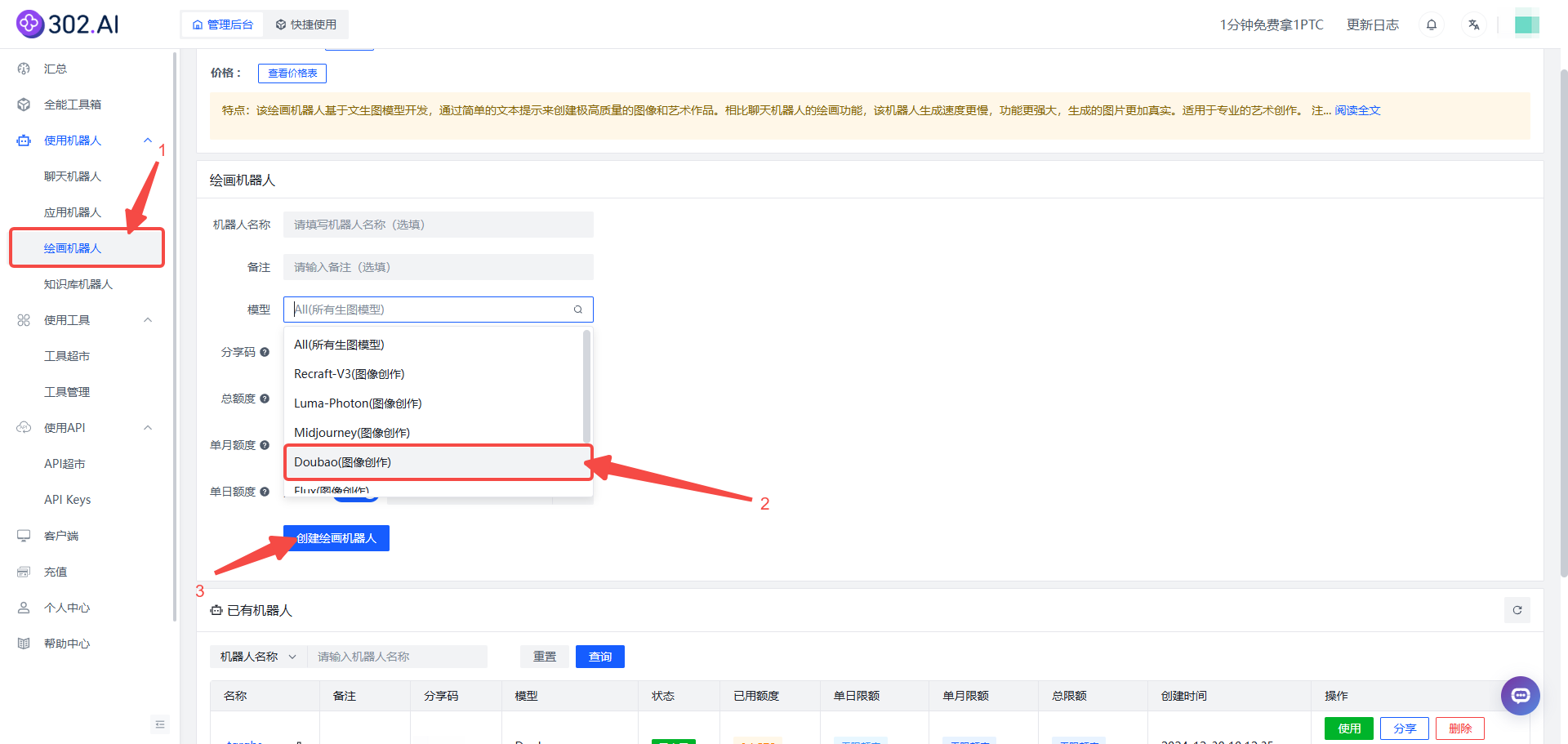Click 1分钟免费拿1PTC link
This screenshot has height=744, width=1568.
[1272, 25]
